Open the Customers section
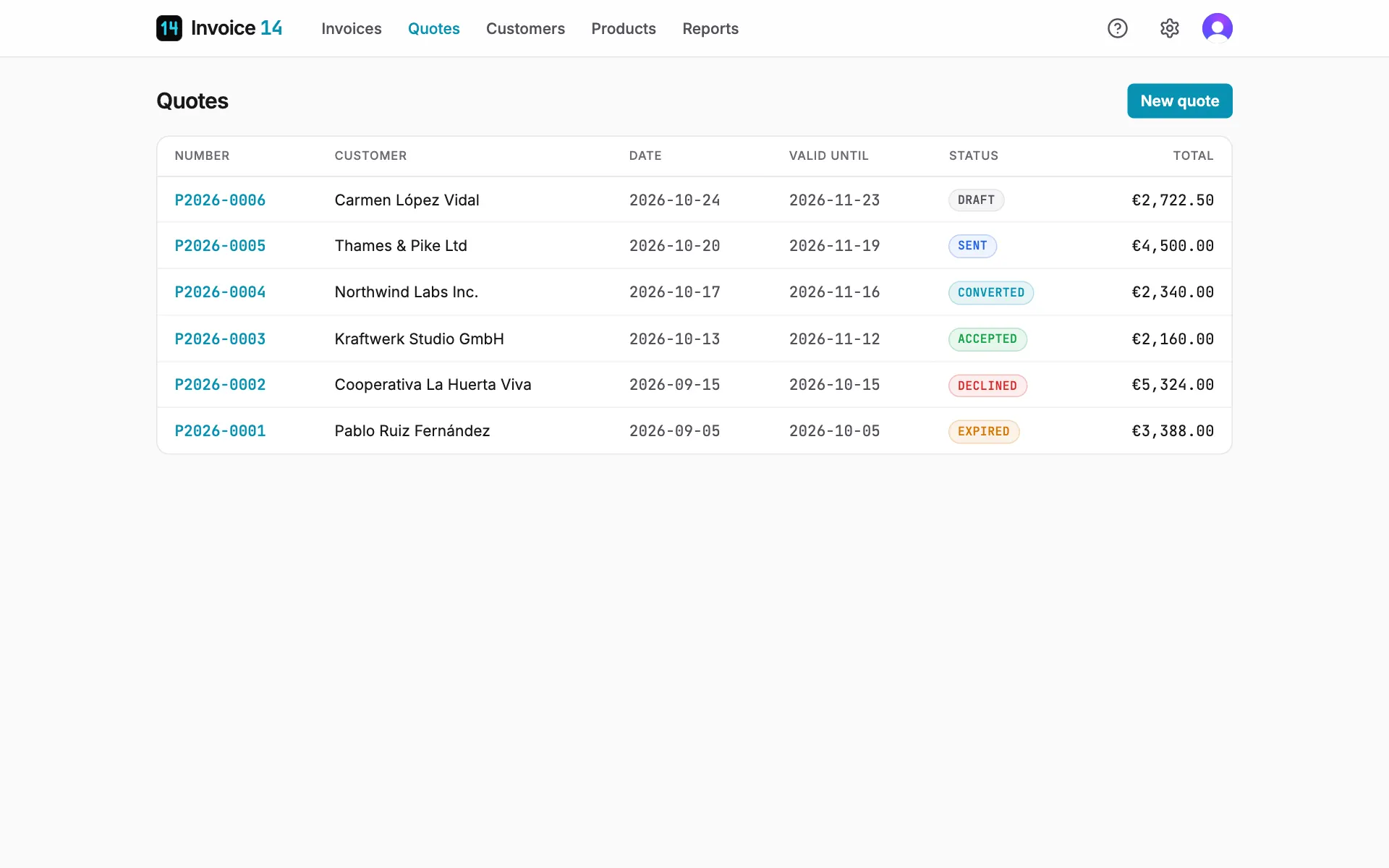Image resolution: width=1389 pixels, height=868 pixels. point(525,28)
